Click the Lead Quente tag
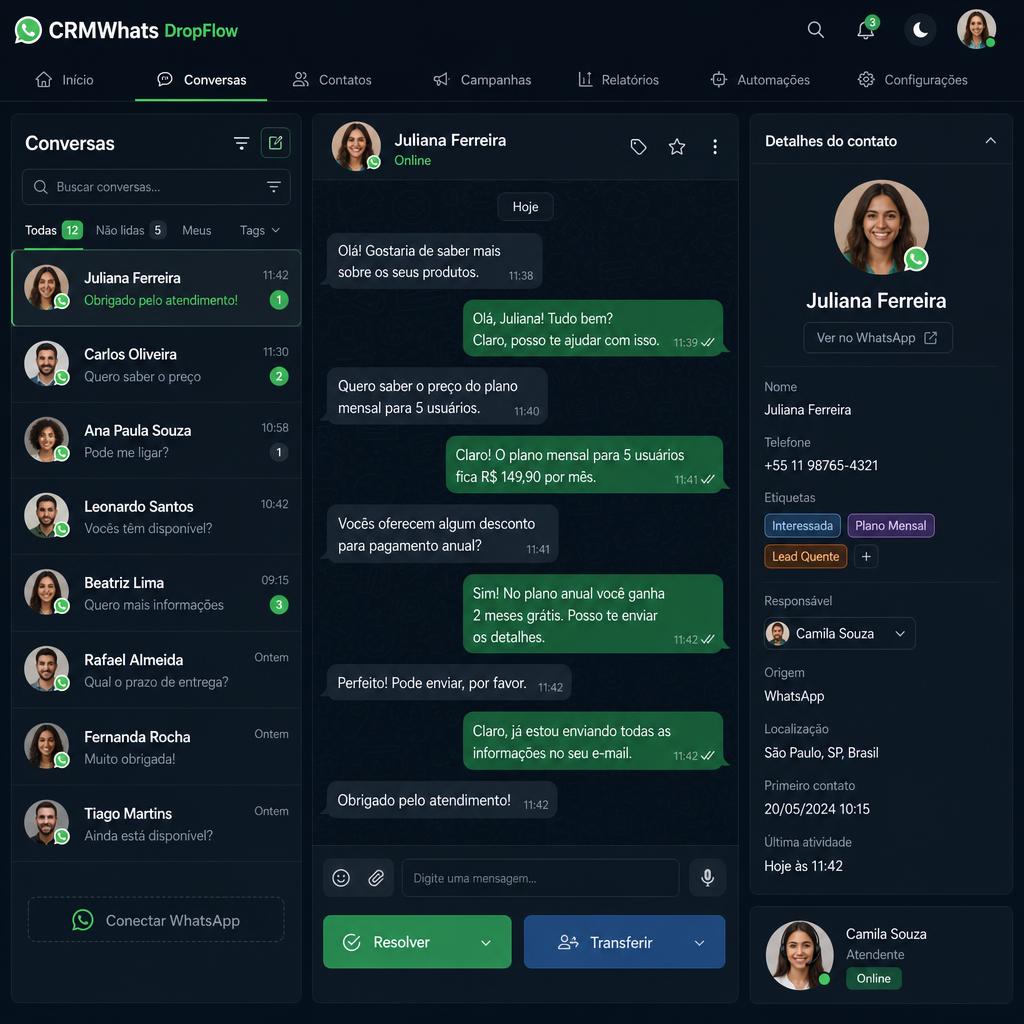The height and width of the screenshot is (1024, 1024). point(805,556)
